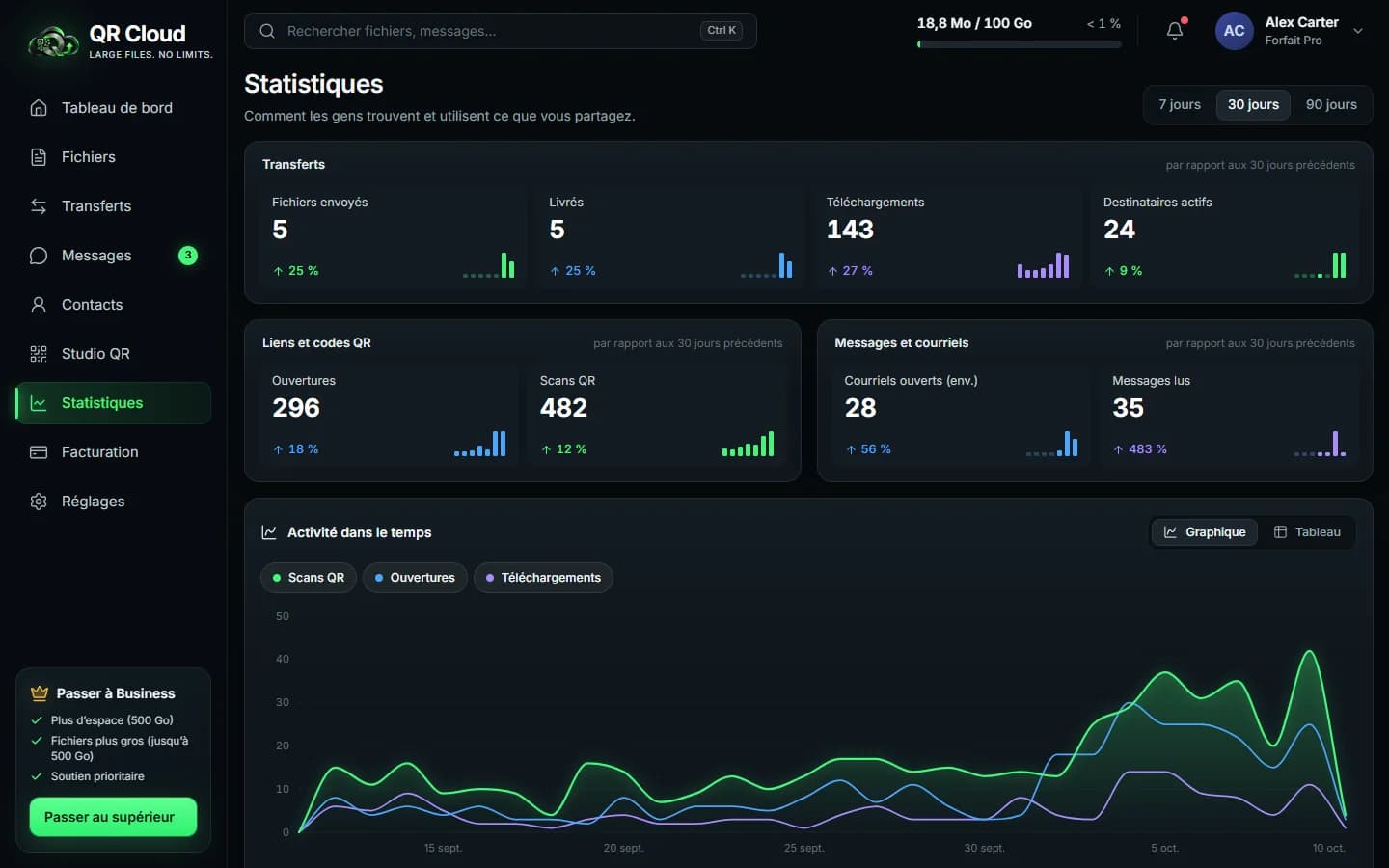Image resolution: width=1389 pixels, height=868 pixels.
Task: Click the unread messages badge showing 3
Action: [x=188, y=256]
